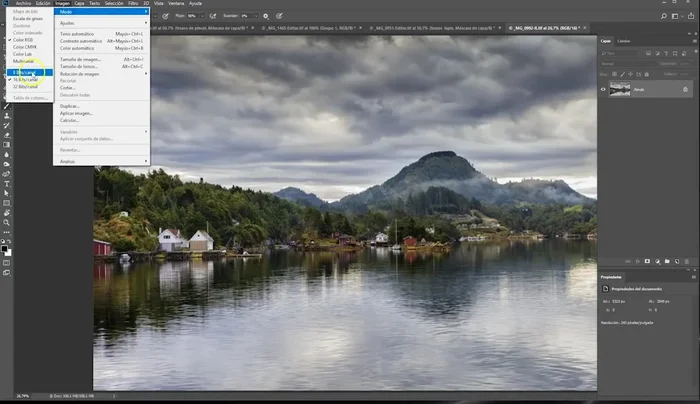Screen dimensions: 700x404
Task: Select the Brush tool in the toolbar
Action: pyautogui.click(x=6, y=106)
